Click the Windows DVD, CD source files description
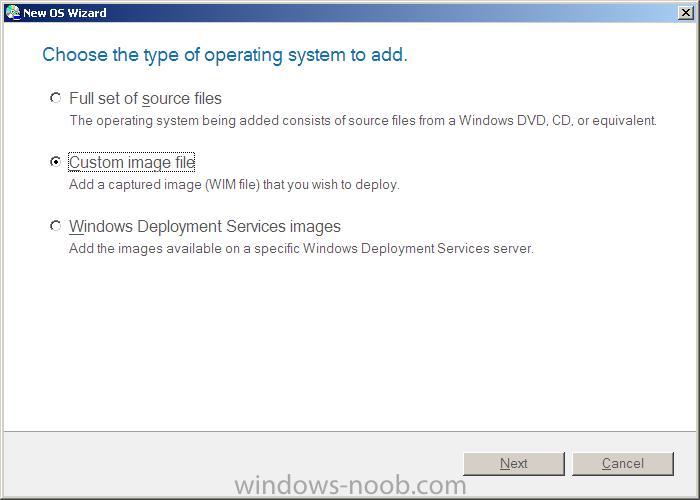Screen dimensions: 700x500 [x=363, y=121]
